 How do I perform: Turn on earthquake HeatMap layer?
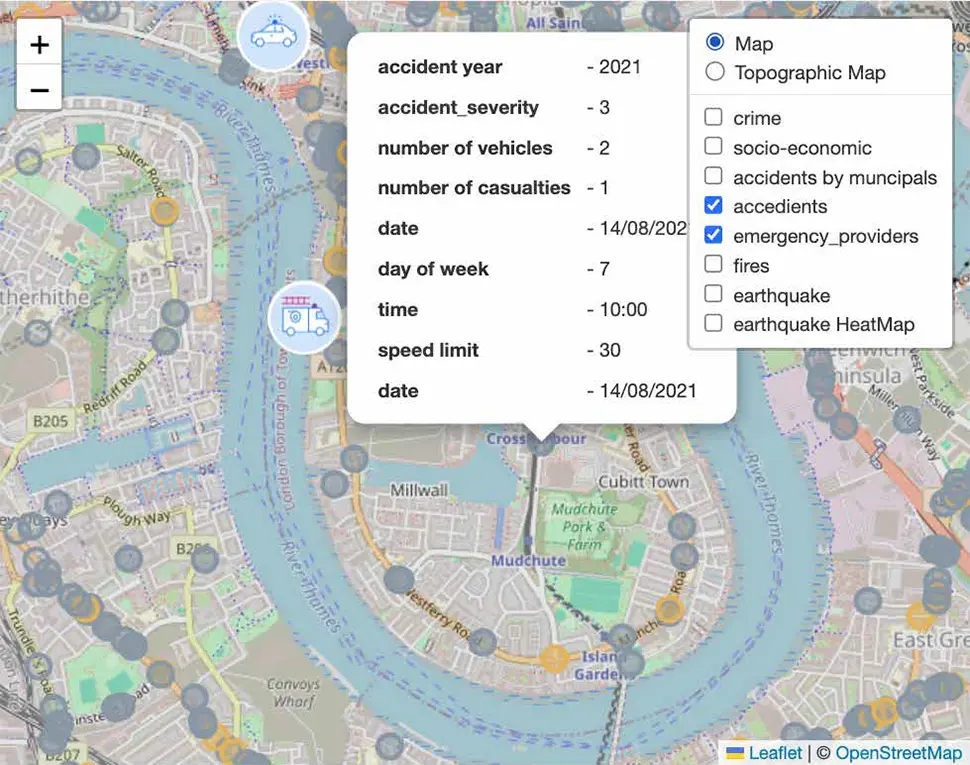(713, 323)
